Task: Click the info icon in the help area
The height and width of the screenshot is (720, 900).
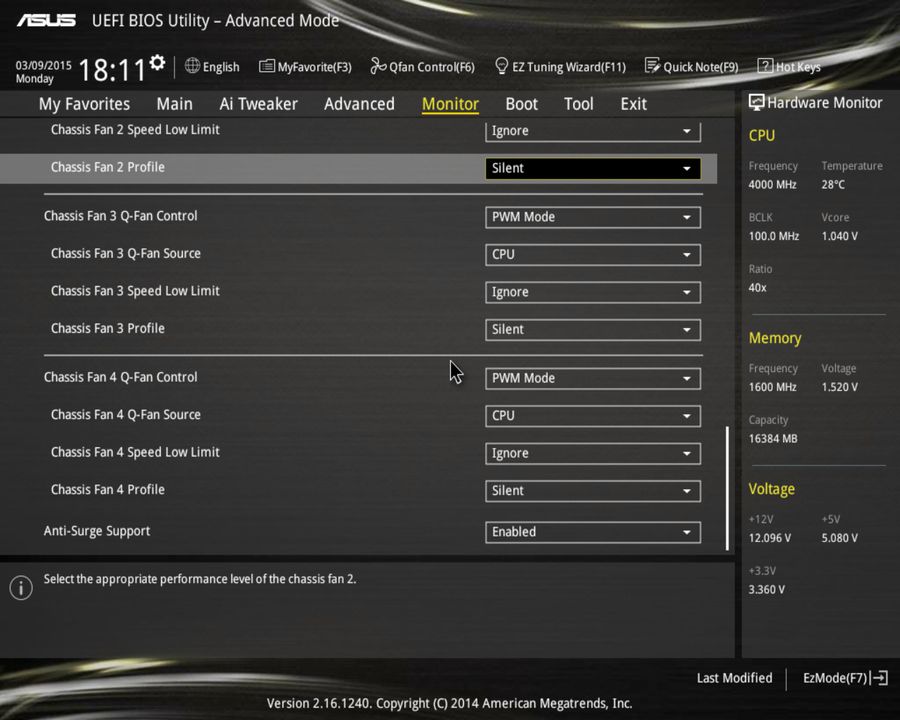Action: tap(20, 588)
